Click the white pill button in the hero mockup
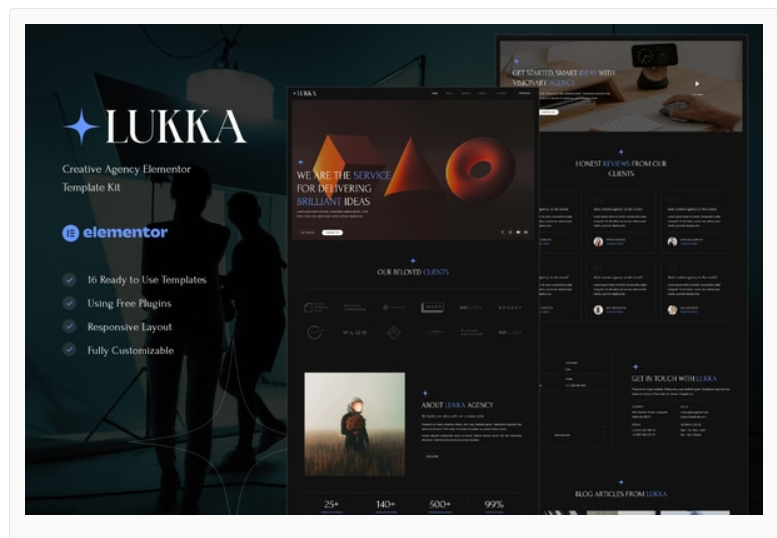 332,232
